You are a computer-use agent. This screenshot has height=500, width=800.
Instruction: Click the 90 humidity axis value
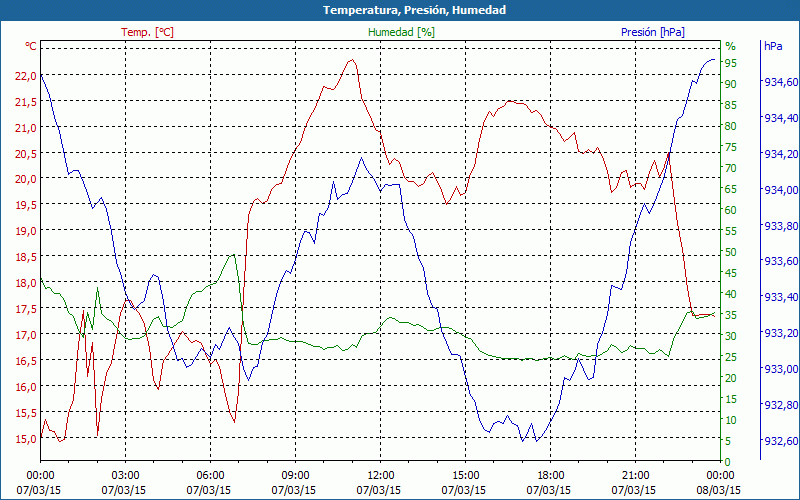731,84
